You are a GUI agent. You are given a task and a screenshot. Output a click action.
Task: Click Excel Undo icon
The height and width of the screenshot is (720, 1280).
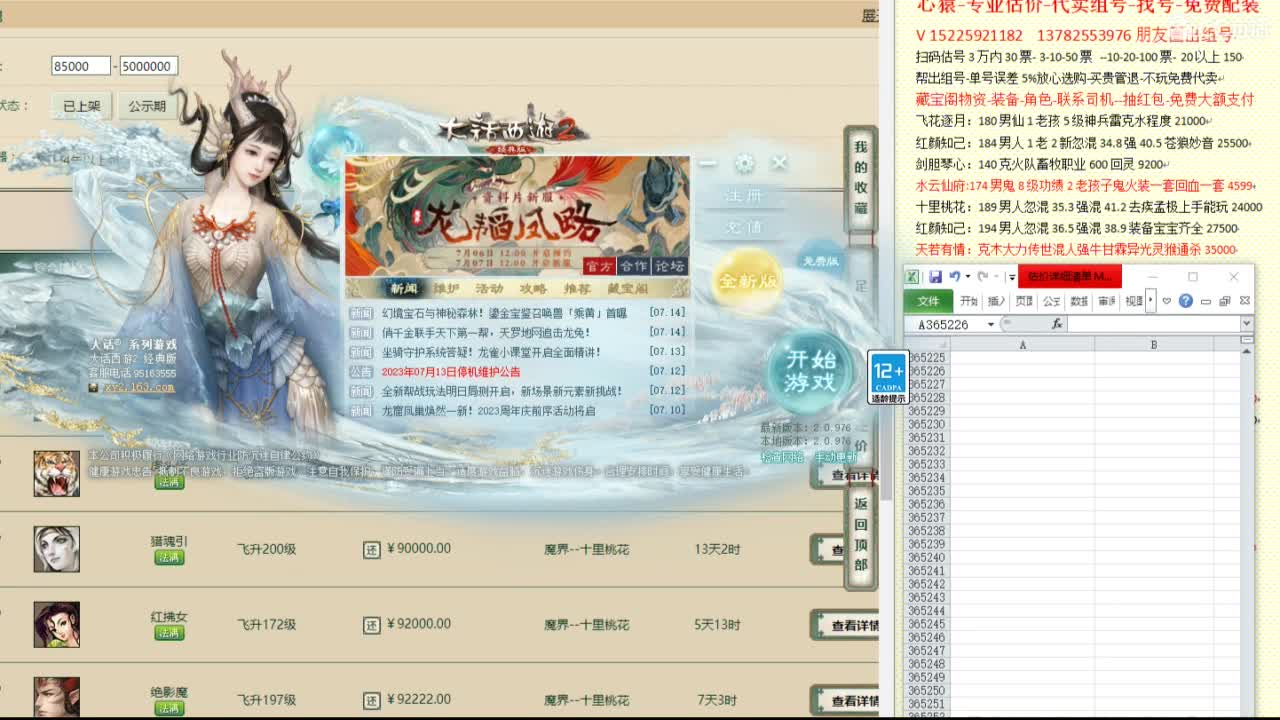click(x=954, y=276)
